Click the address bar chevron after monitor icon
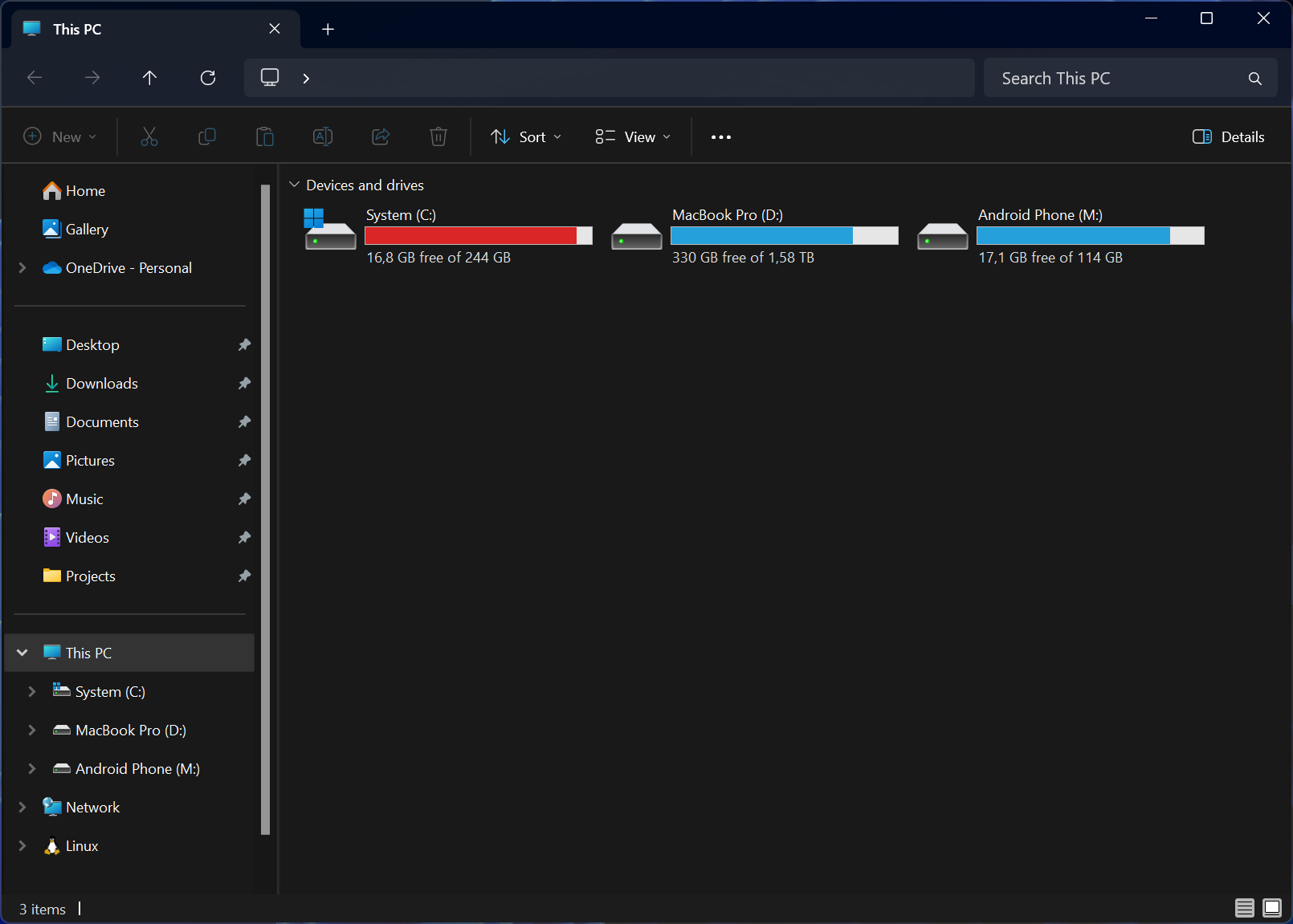 [x=306, y=78]
